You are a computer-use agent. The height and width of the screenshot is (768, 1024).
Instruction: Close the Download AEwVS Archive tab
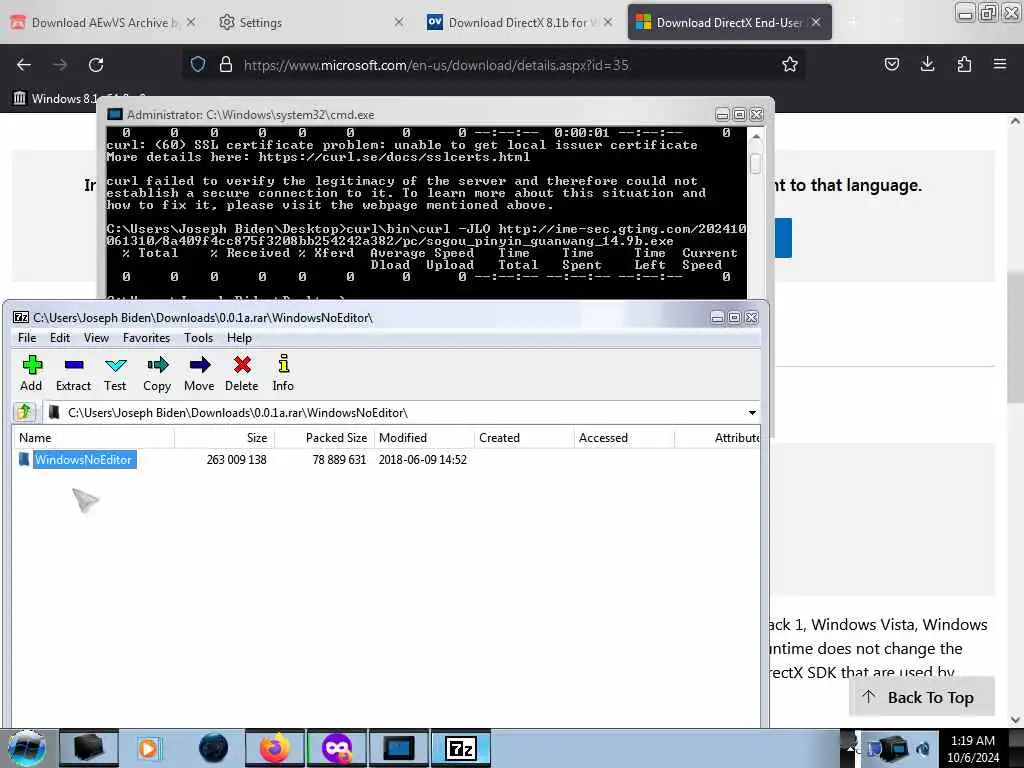tap(191, 22)
